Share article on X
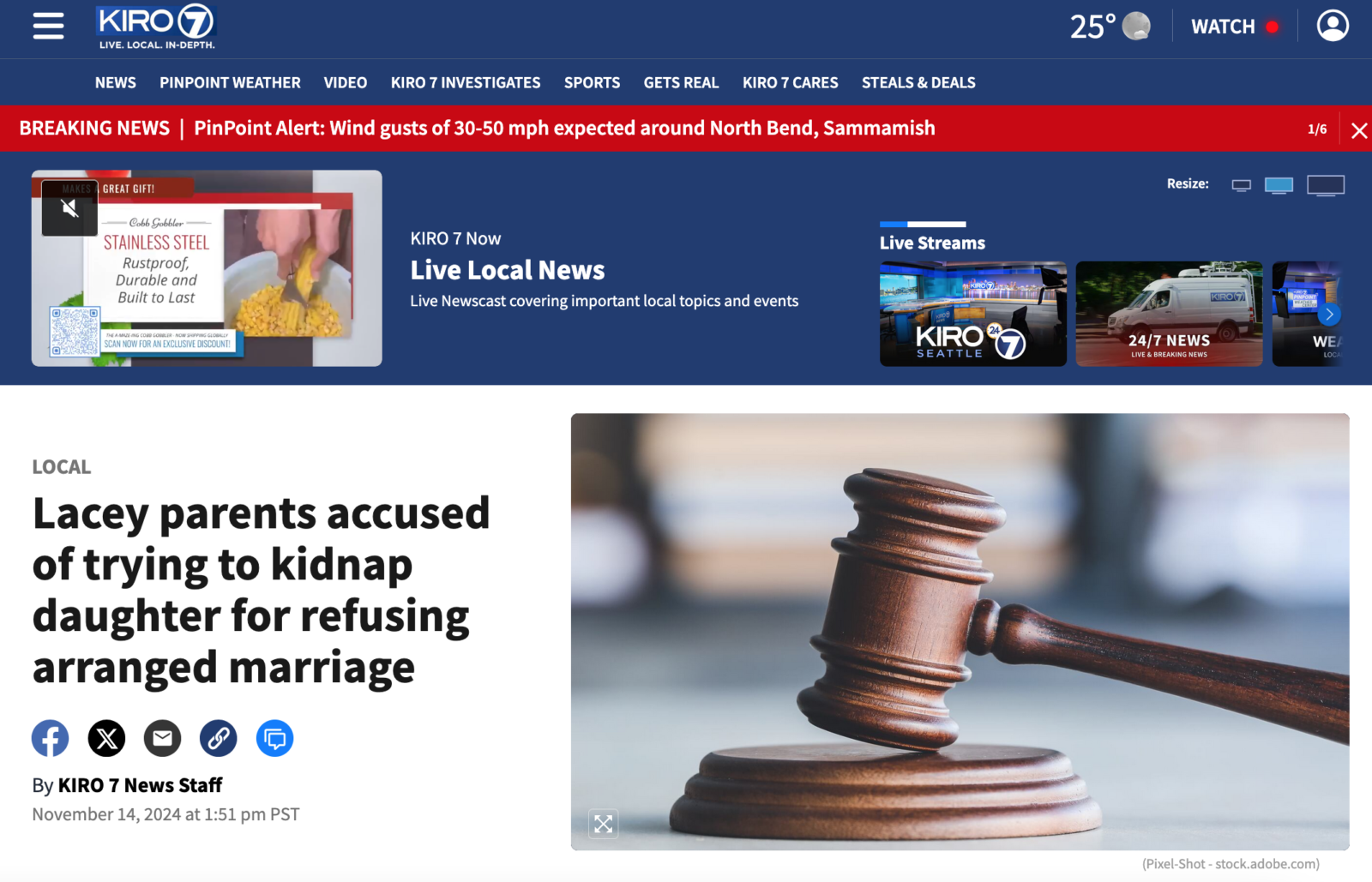Image resolution: width=1372 pixels, height=882 pixels. (106, 738)
